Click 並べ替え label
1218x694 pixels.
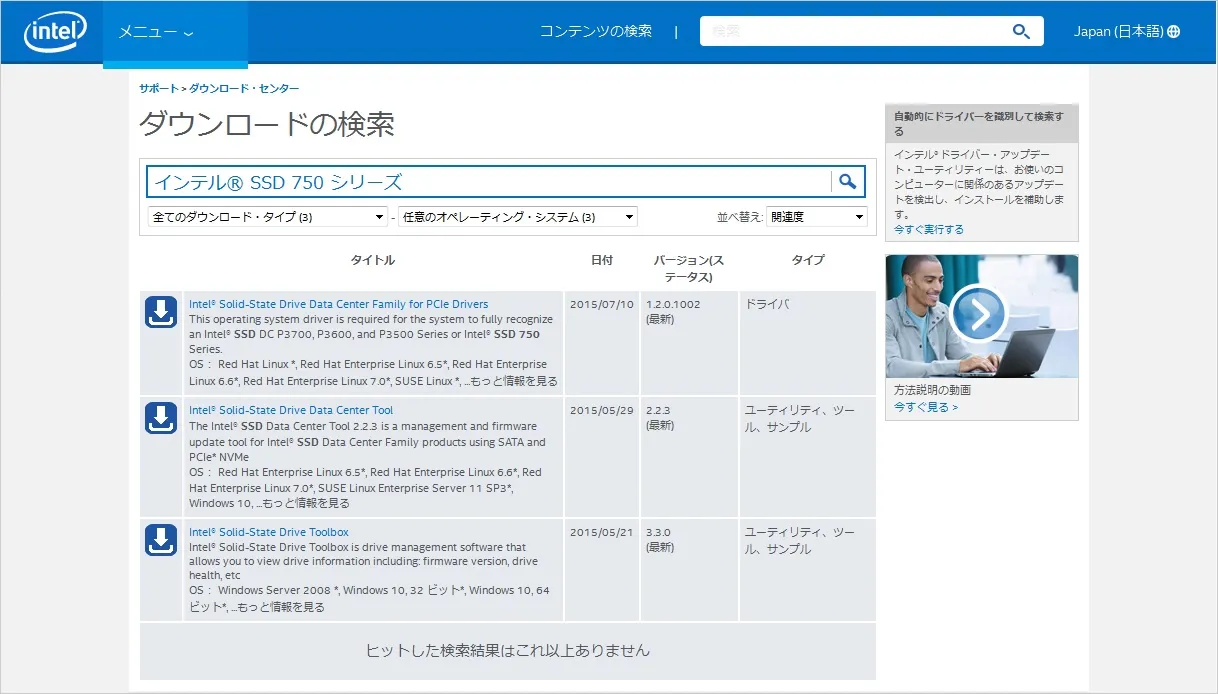(x=740, y=217)
